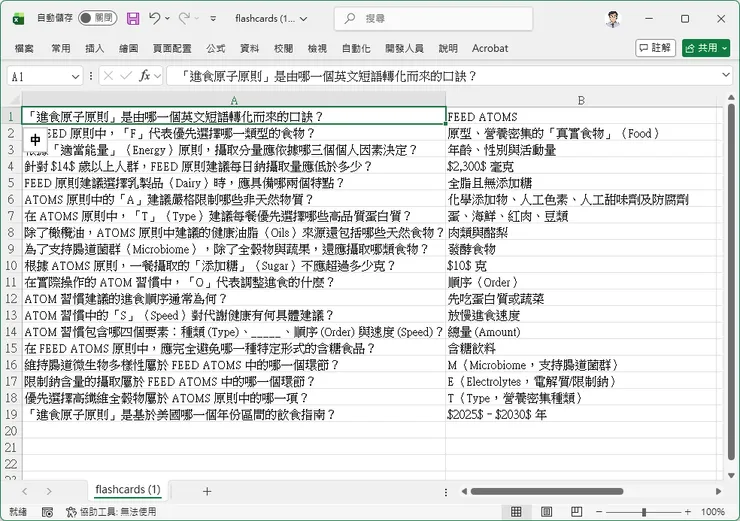Expand the Name Box dropdown arrow

[76, 76]
